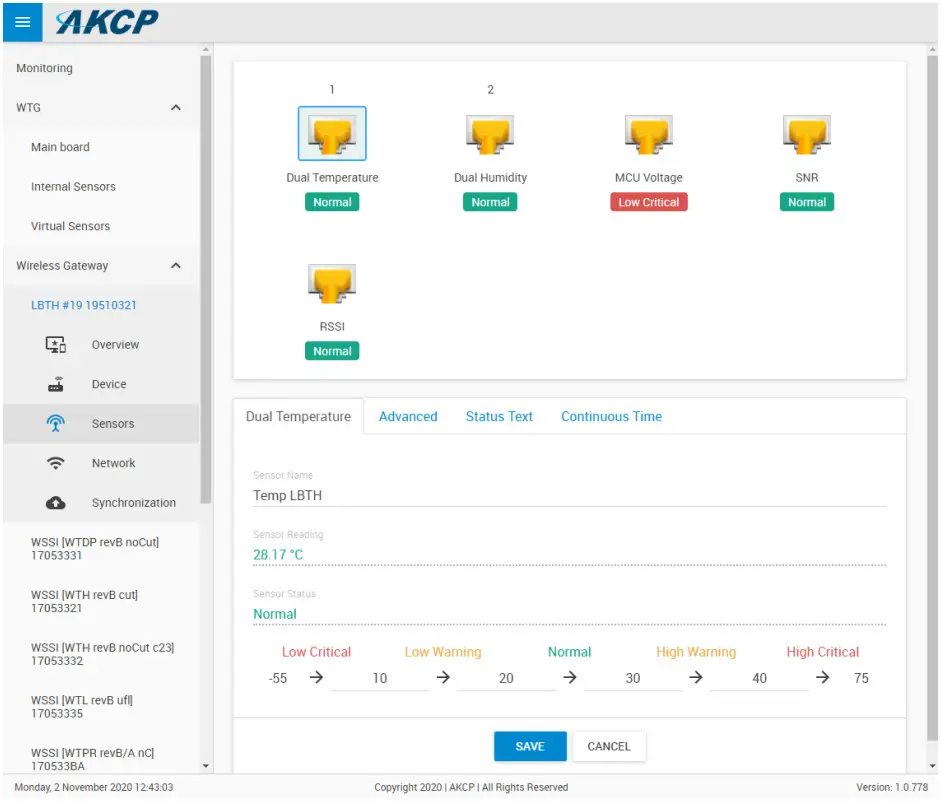Screen dimensions: 942x806
Task: Click the AKCP logo
Action: 106,22
